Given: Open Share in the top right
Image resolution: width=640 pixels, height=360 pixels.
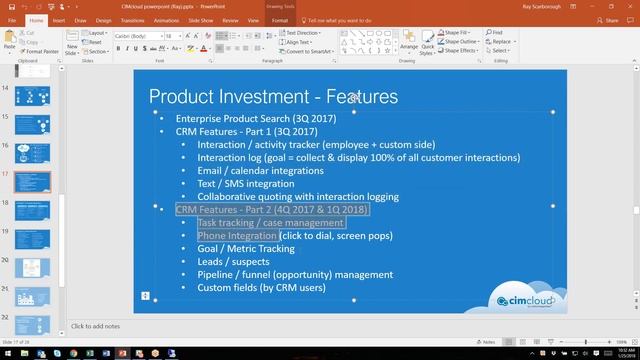Looking at the screenshot, I should pos(608,20).
